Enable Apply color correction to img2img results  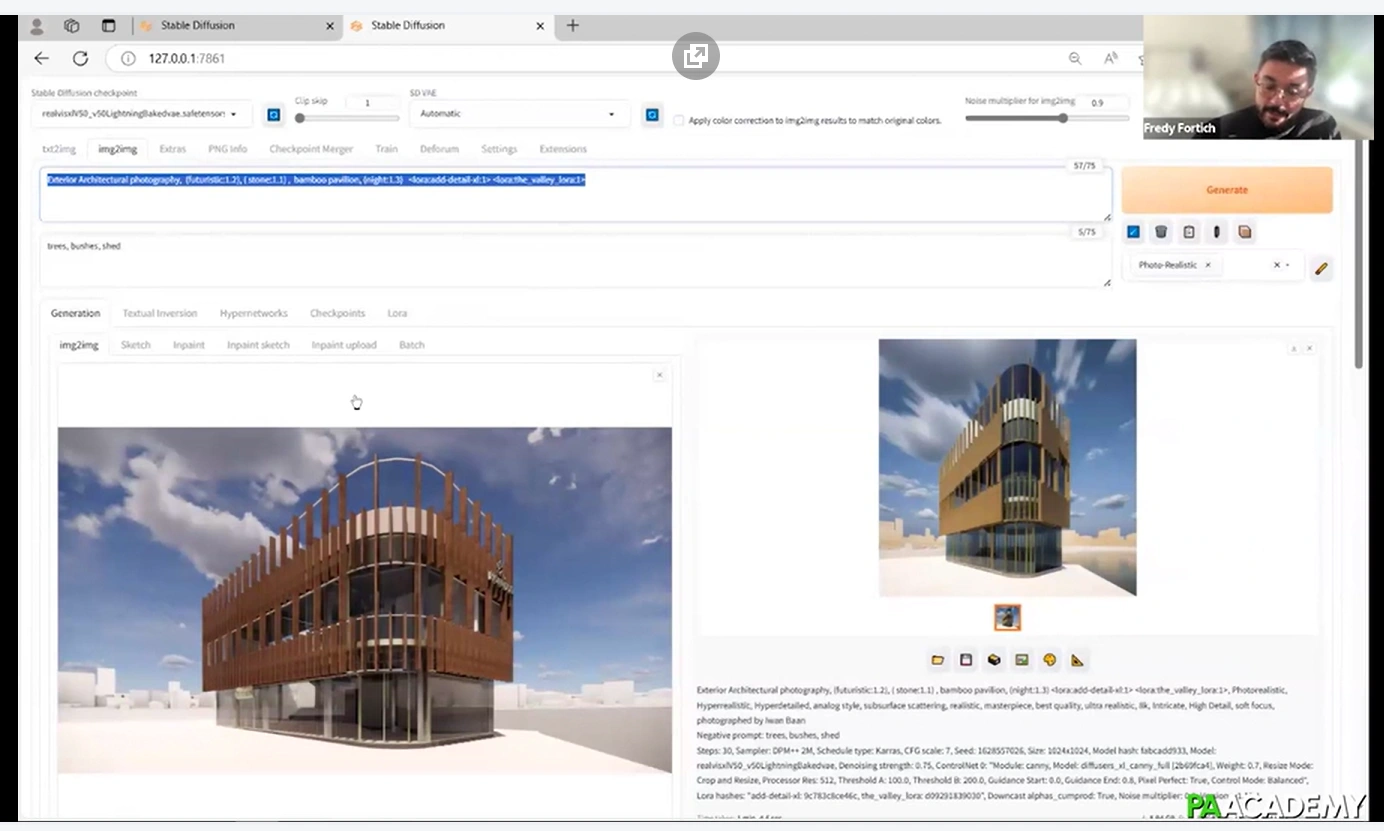click(677, 120)
